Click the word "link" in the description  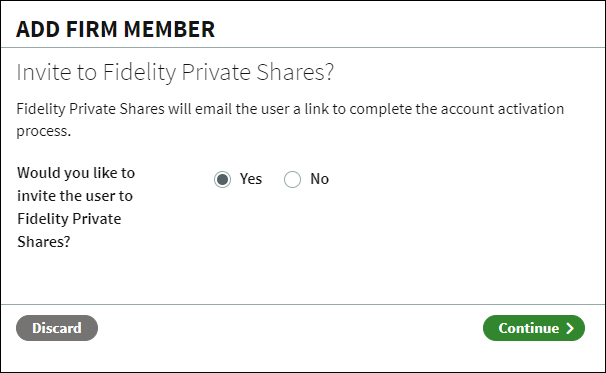317,109
